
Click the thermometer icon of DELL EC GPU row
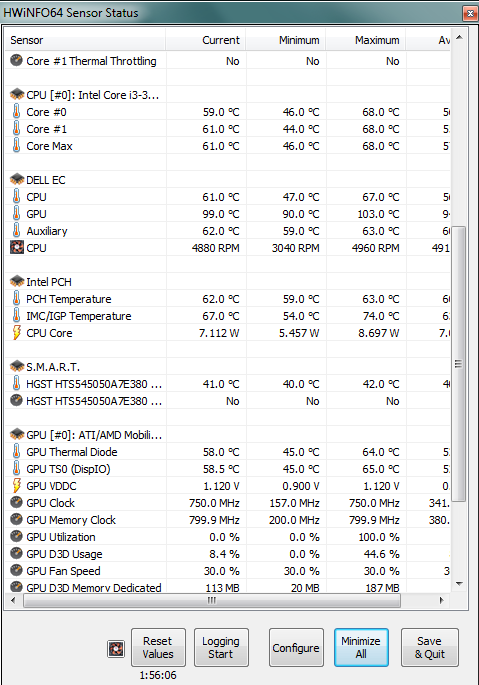(x=16, y=214)
